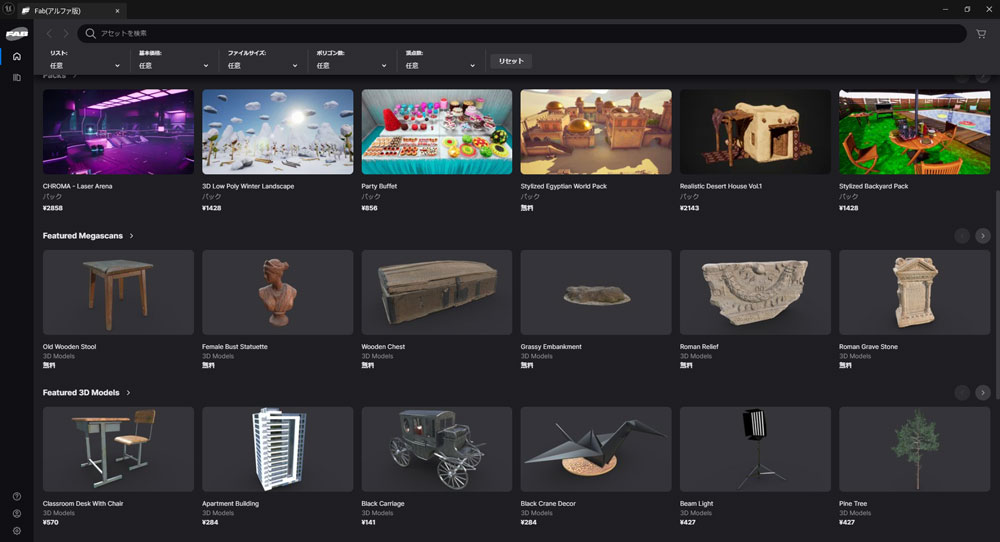Image resolution: width=1000 pixels, height=542 pixels.
Task: Open Pine Tree thumbnail
Action: click(x=915, y=449)
